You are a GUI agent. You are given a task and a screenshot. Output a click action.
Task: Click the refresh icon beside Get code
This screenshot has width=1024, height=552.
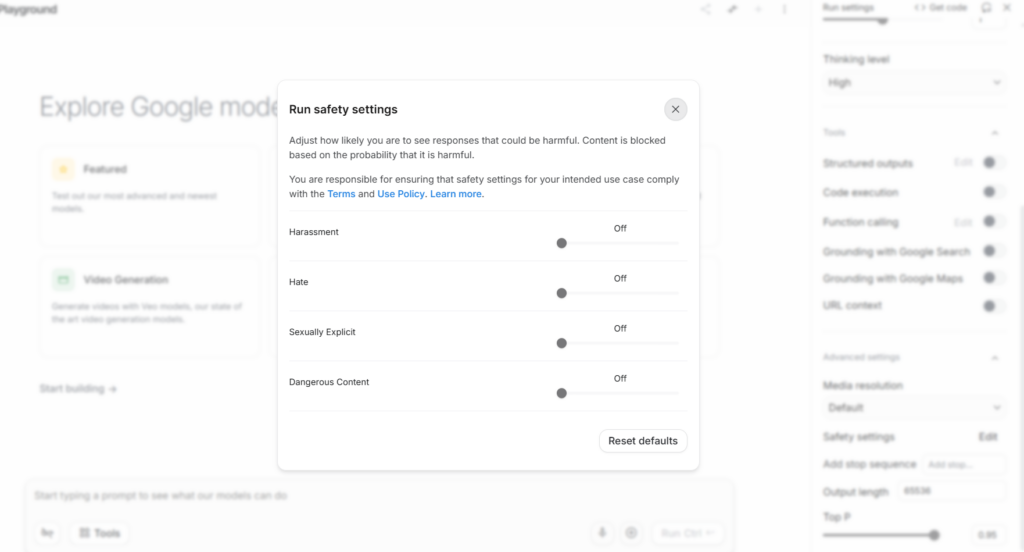(986, 7)
